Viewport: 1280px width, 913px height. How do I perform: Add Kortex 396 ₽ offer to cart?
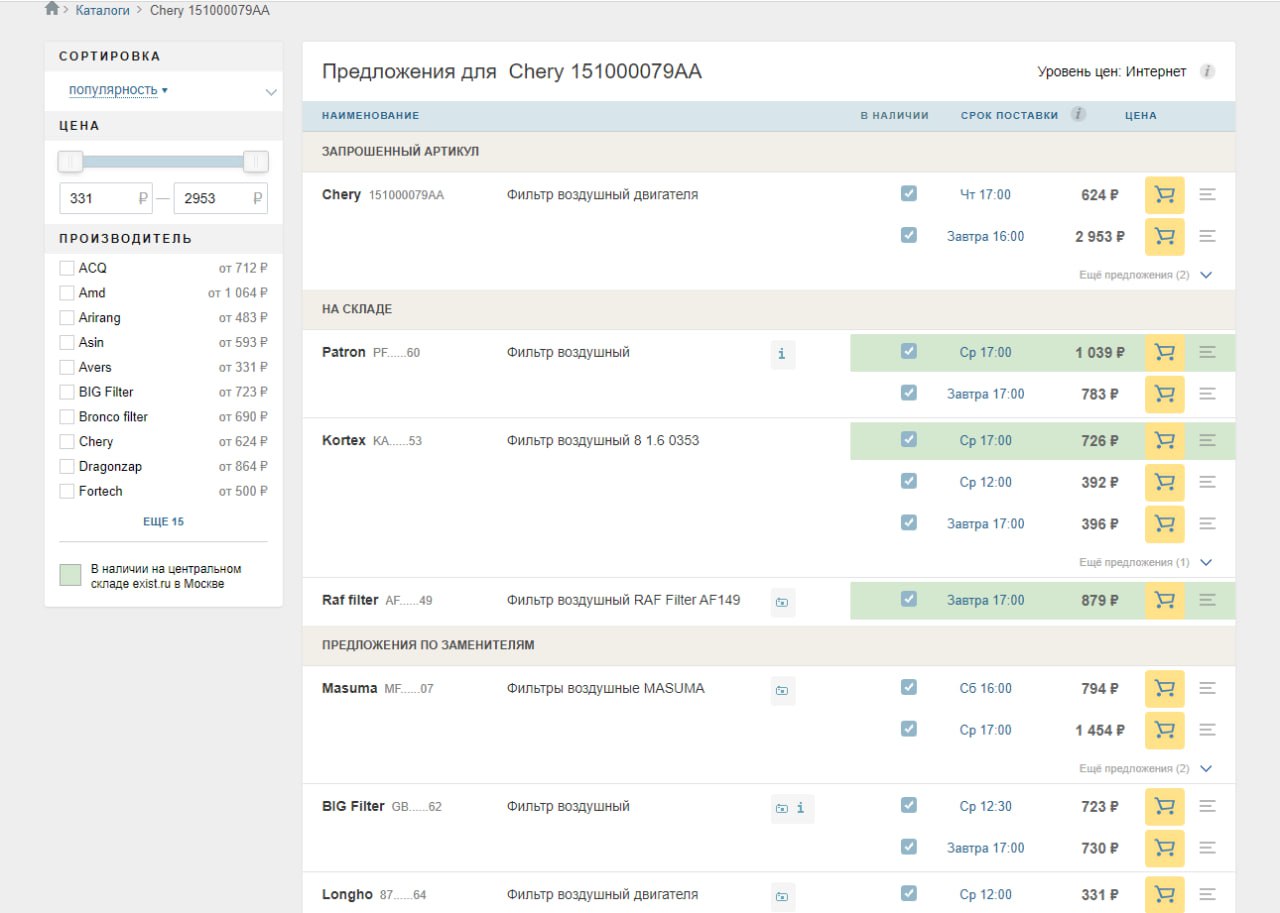(1164, 524)
